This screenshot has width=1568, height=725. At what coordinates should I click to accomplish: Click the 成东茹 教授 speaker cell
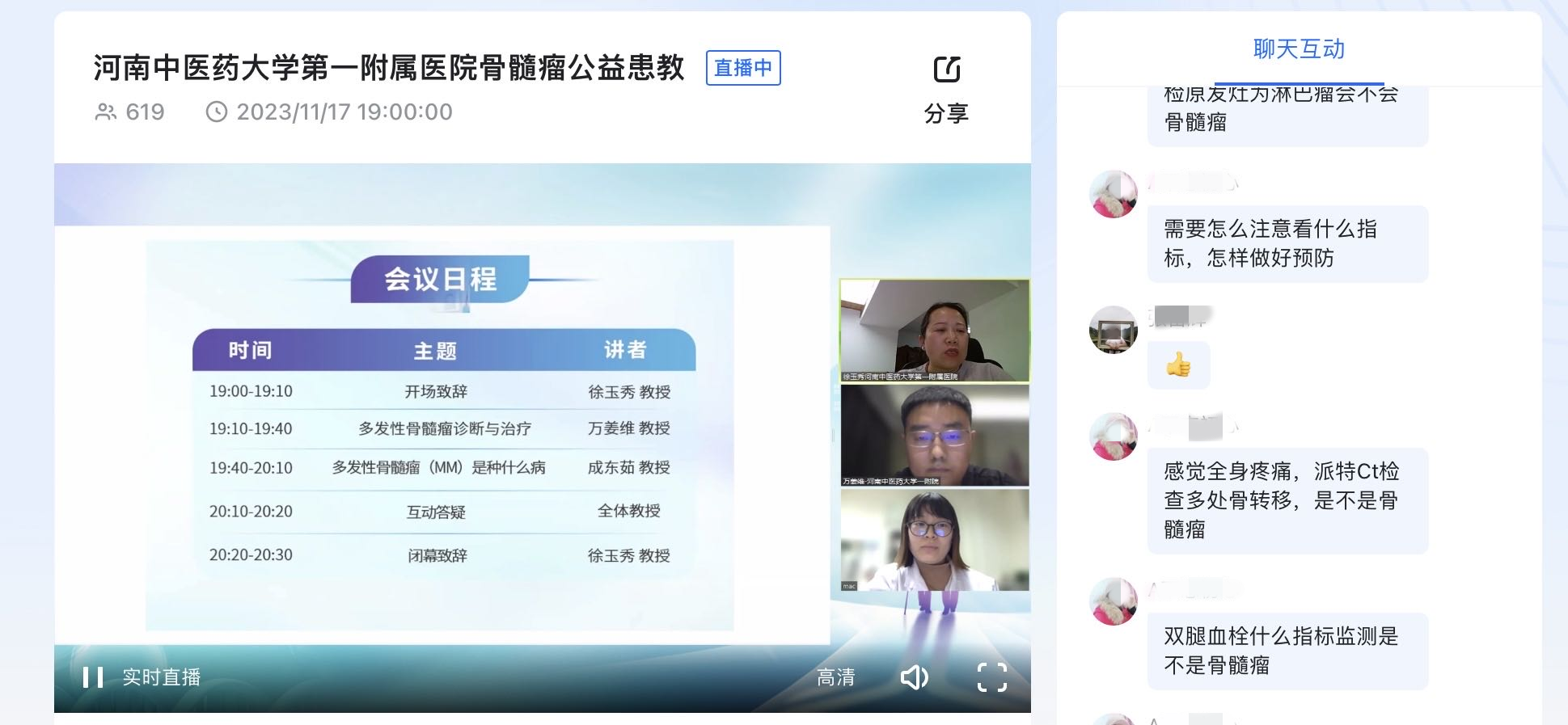(x=629, y=467)
